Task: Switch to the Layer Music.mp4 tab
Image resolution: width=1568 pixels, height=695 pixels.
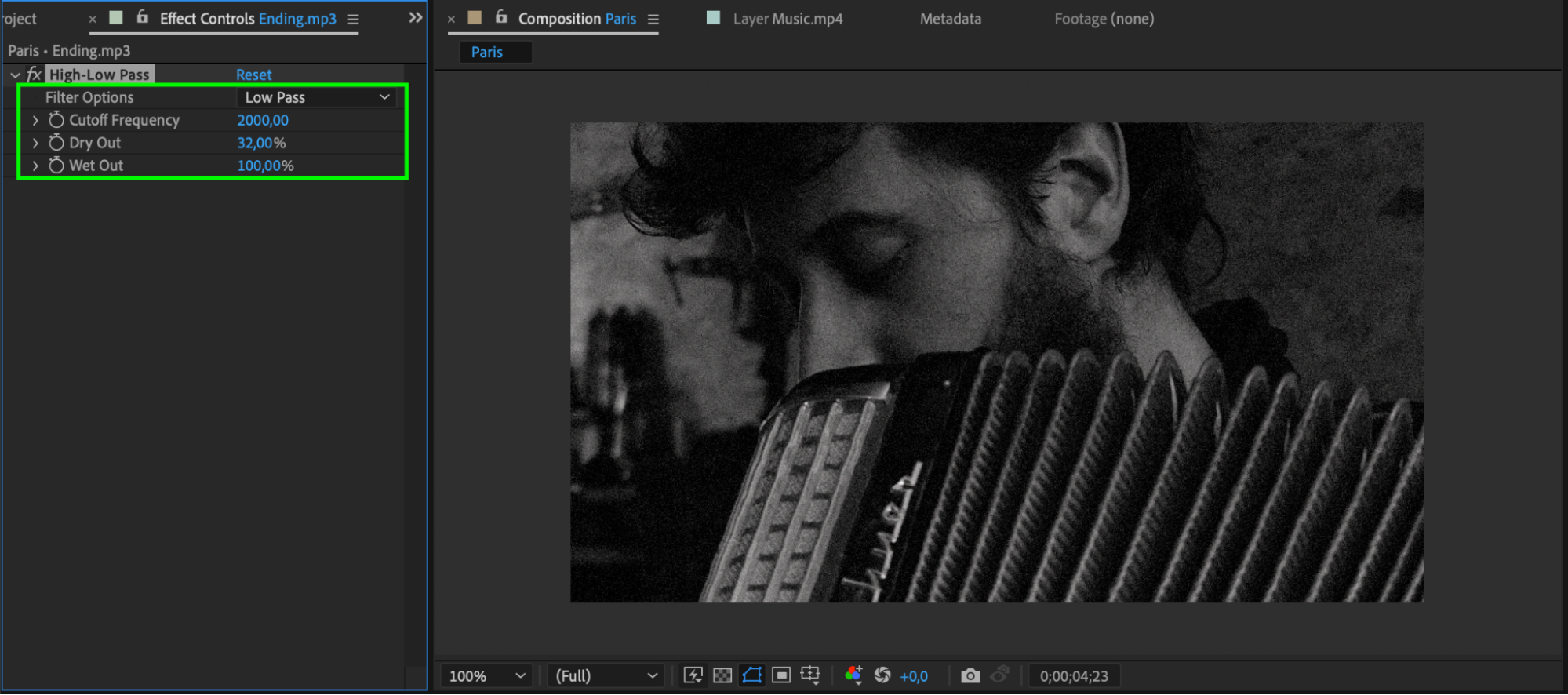Action: tap(787, 19)
